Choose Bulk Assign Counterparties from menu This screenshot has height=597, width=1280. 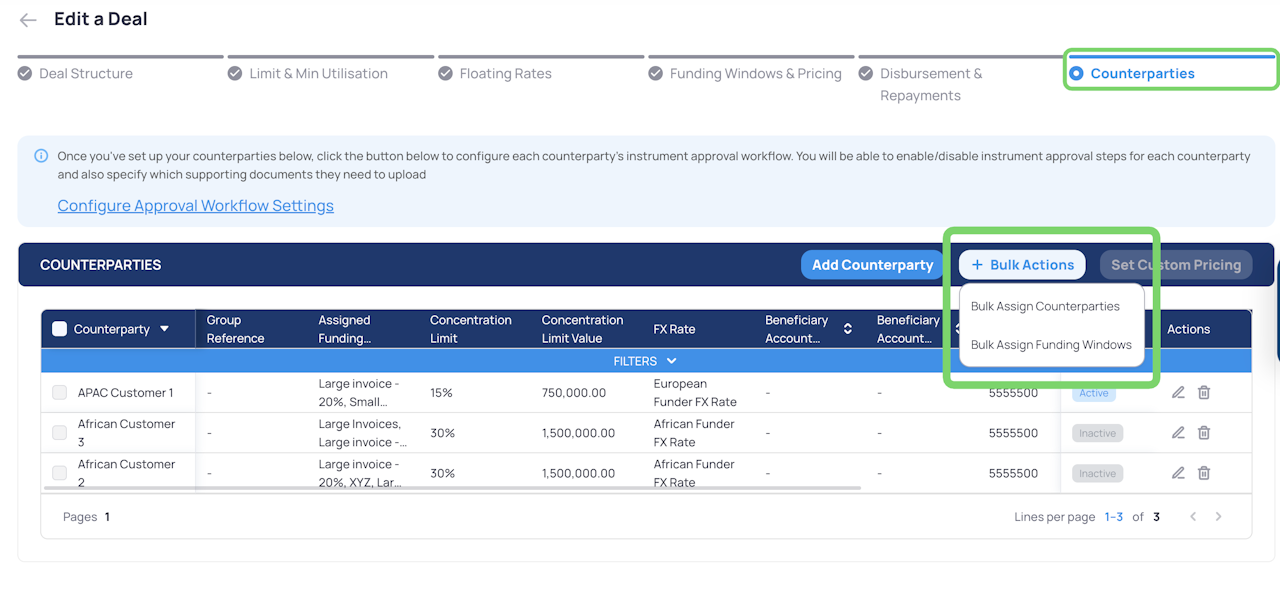click(x=1045, y=307)
